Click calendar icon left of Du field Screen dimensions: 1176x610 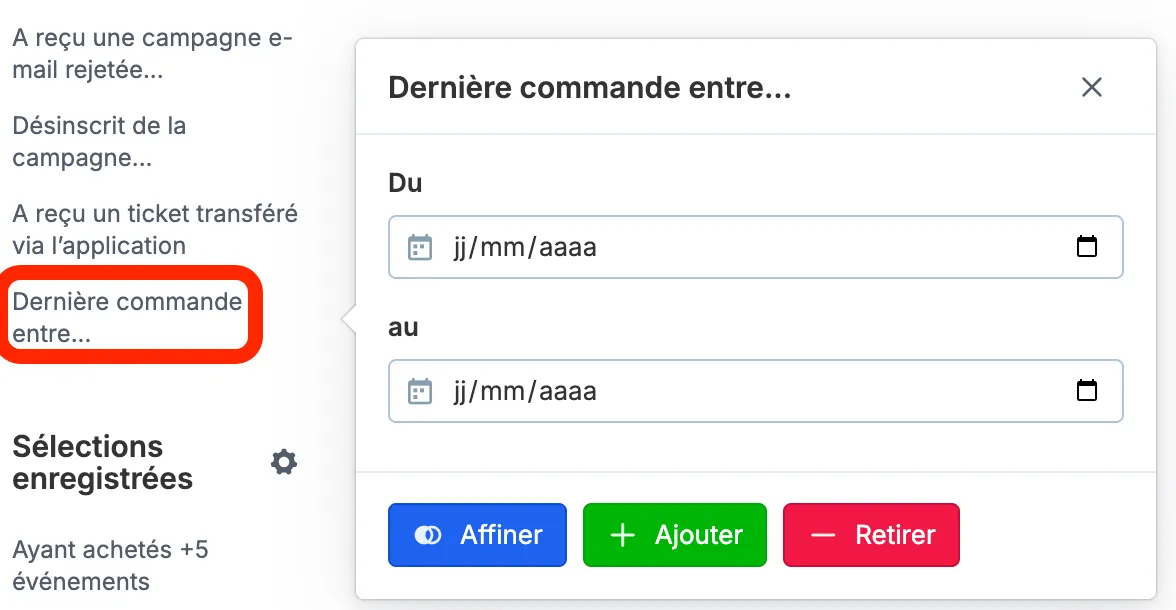pyautogui.click(x=420, y=247)
